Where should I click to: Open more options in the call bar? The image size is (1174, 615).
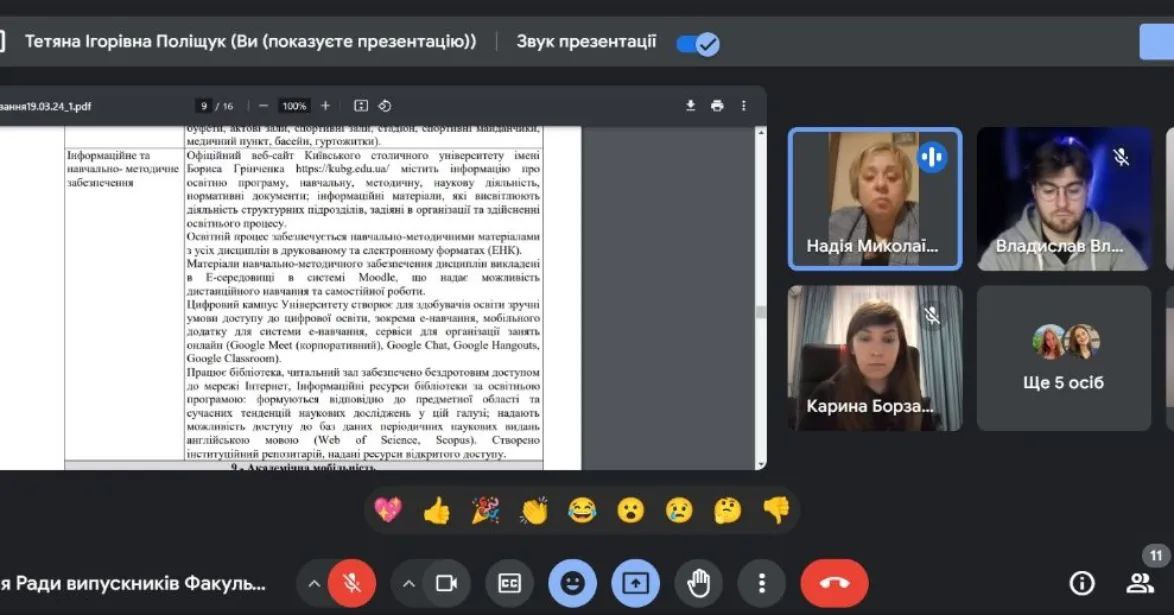tap(761, 583)
